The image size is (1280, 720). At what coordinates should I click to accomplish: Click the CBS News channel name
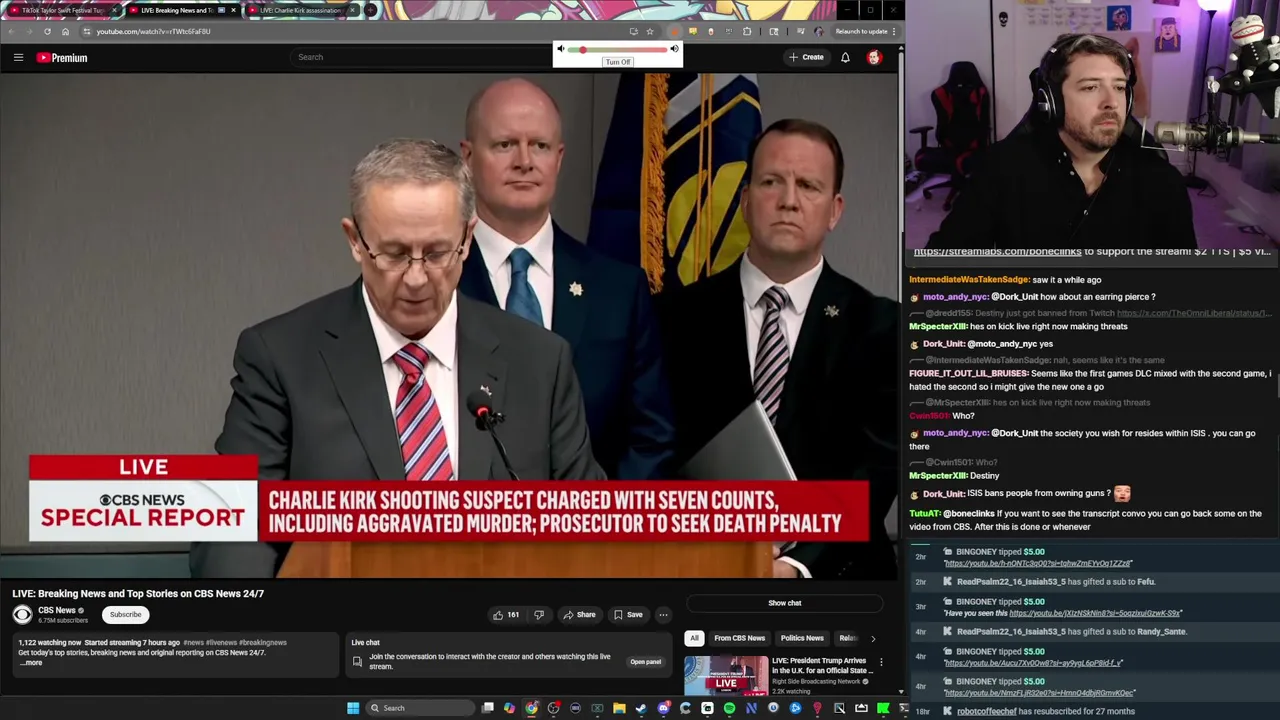(57, 610)
